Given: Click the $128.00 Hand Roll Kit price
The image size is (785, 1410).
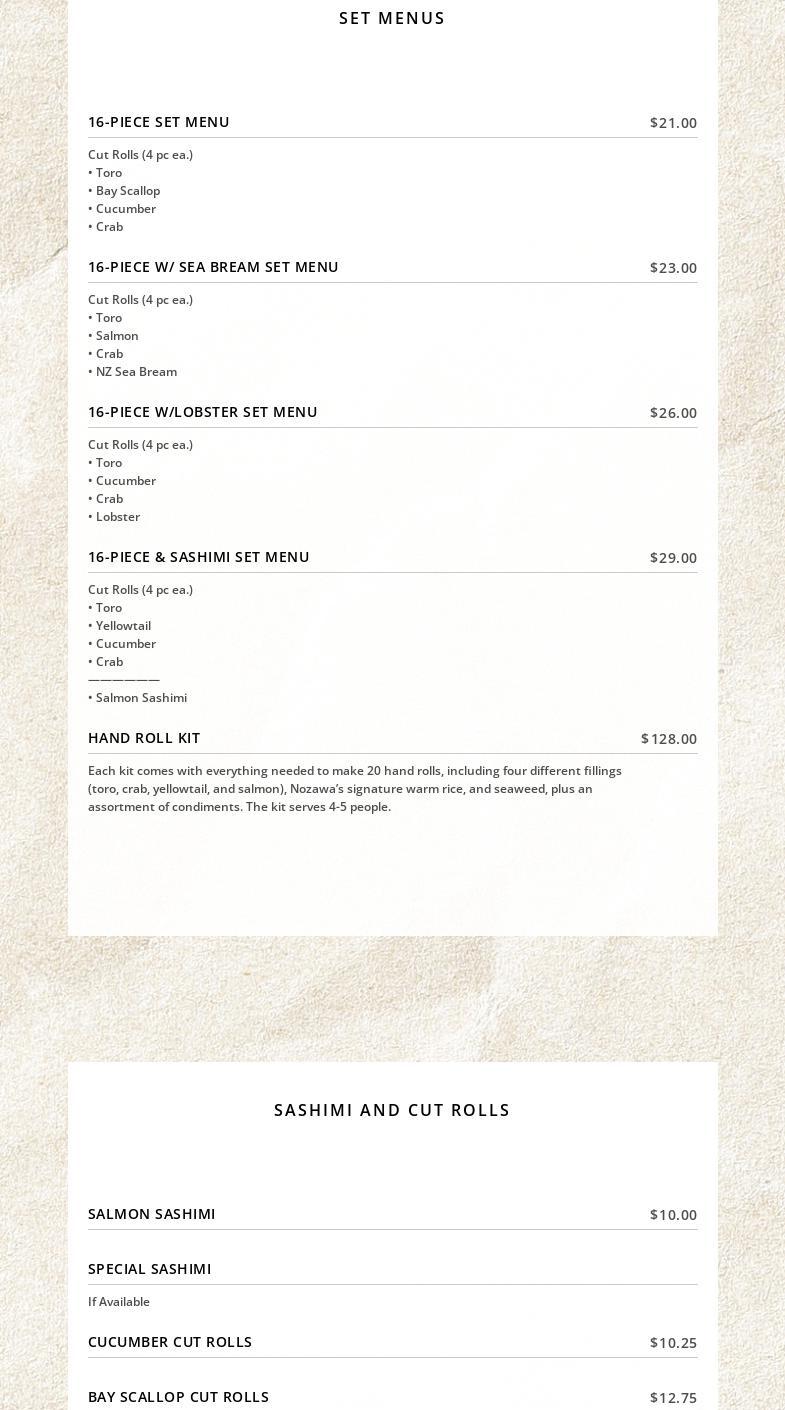Looking at the screenshot, I should tap(669, 739).
